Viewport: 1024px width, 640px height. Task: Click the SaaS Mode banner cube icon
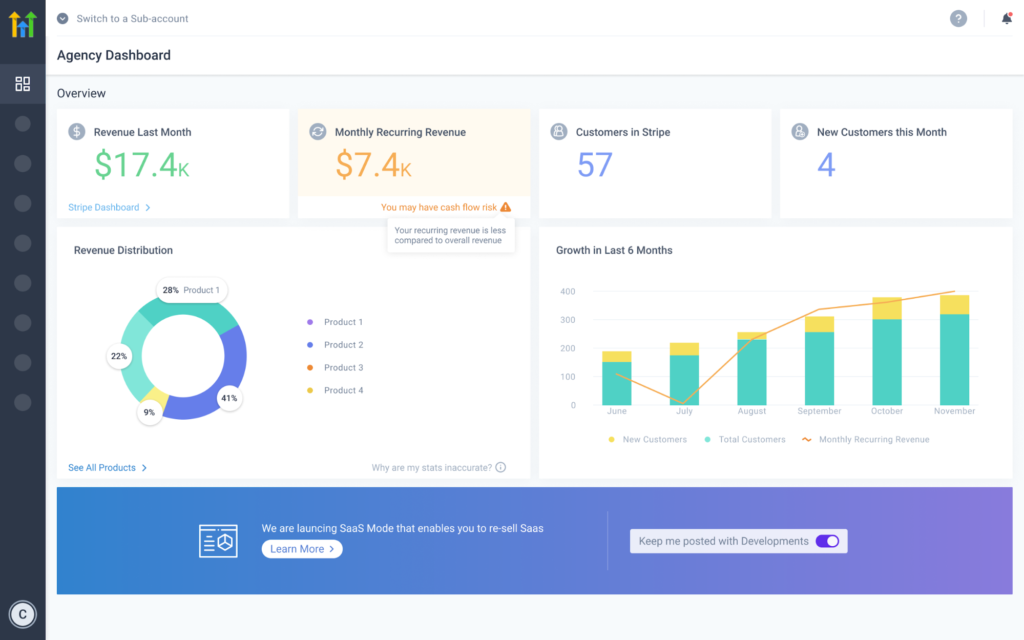click(x=218, y=540)
